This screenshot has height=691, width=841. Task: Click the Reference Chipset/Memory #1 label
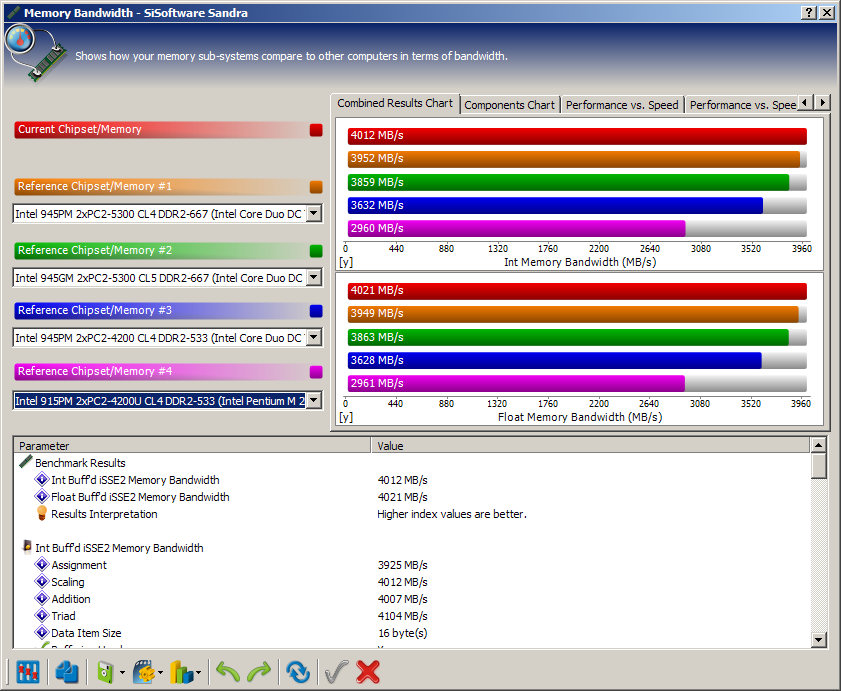point(95,186)
